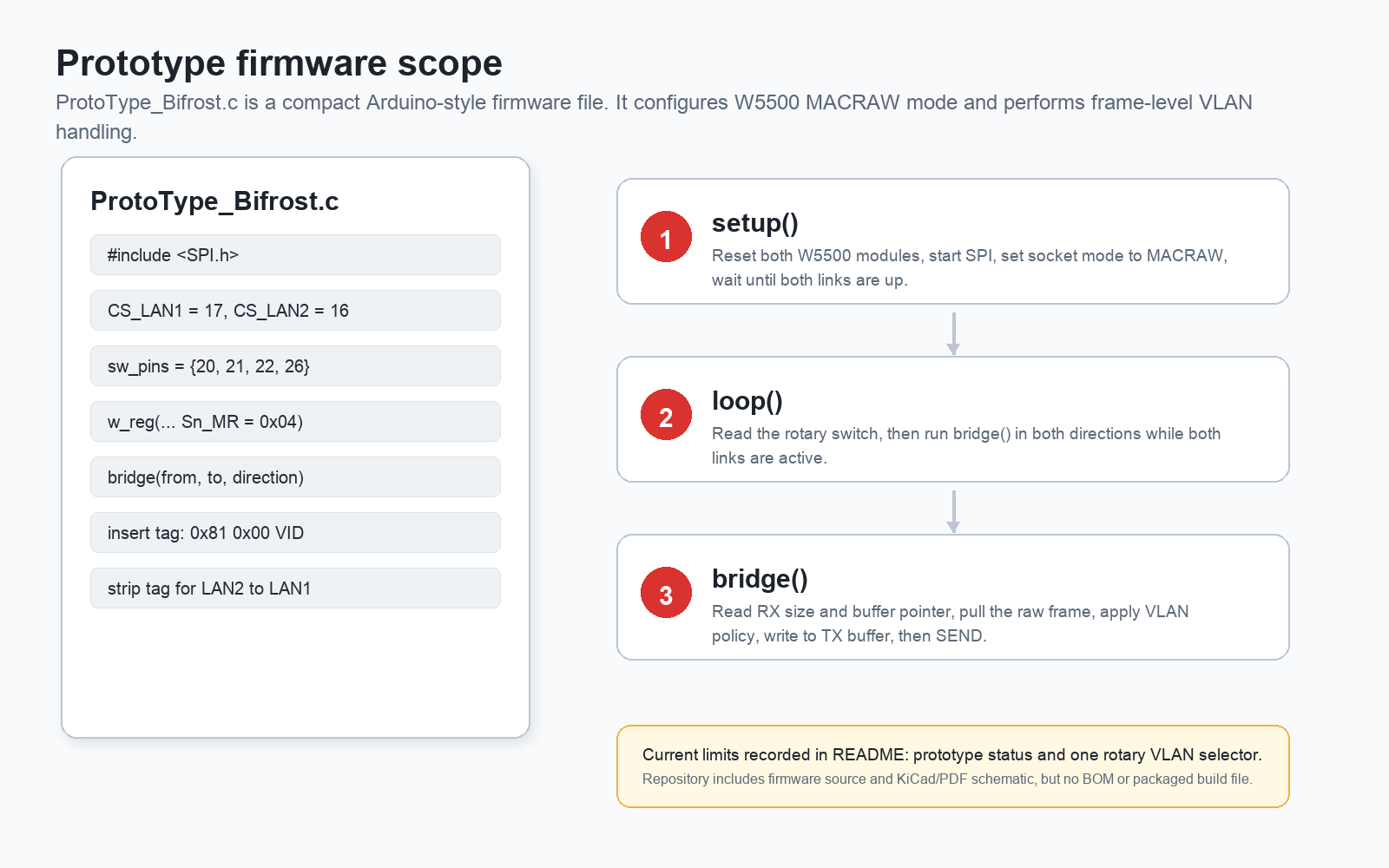Click the "Current limits recorded in README" note
1389x868 pixels.
952,754
